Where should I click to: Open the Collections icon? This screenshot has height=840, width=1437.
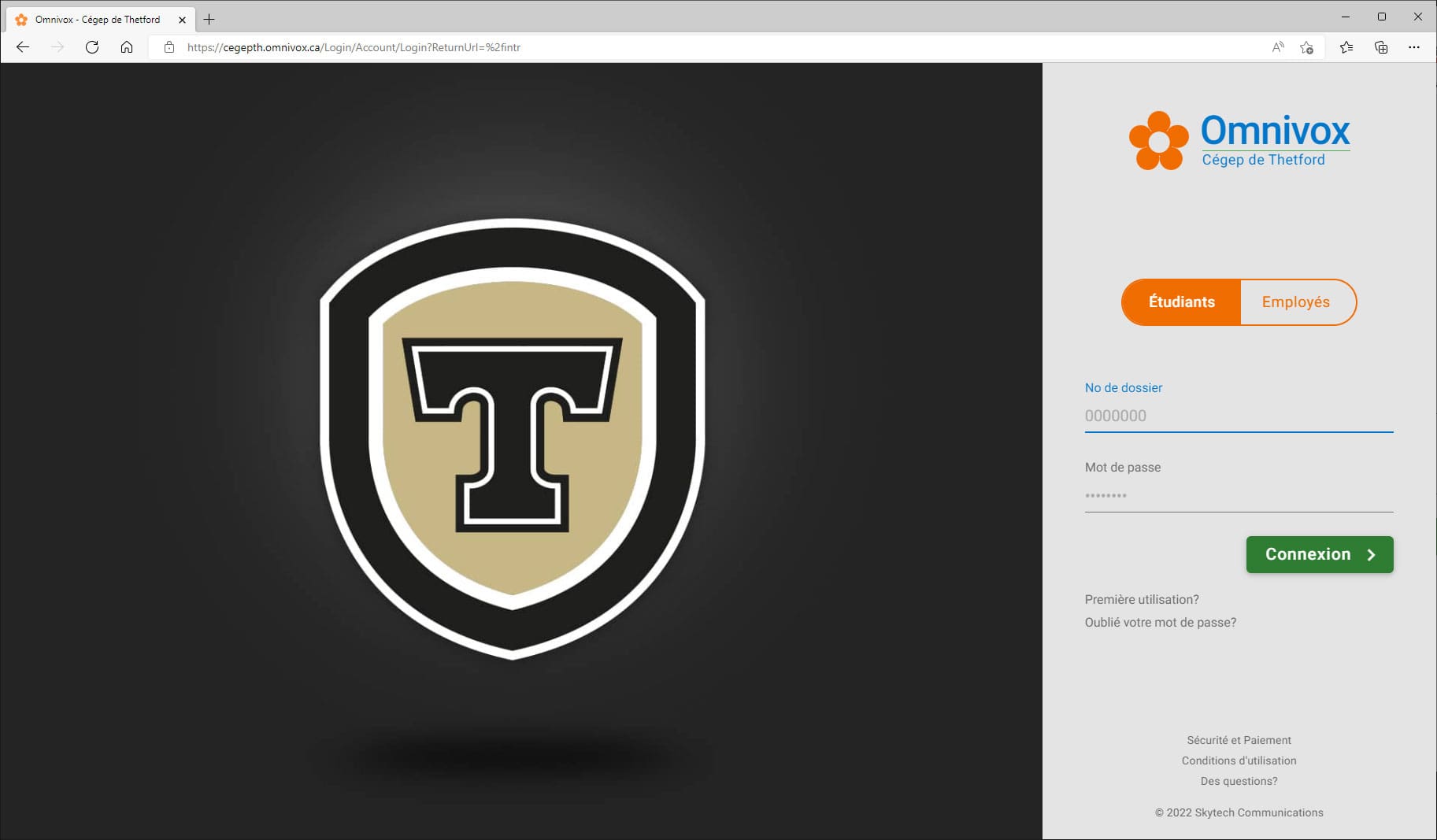coord(1381,47)
